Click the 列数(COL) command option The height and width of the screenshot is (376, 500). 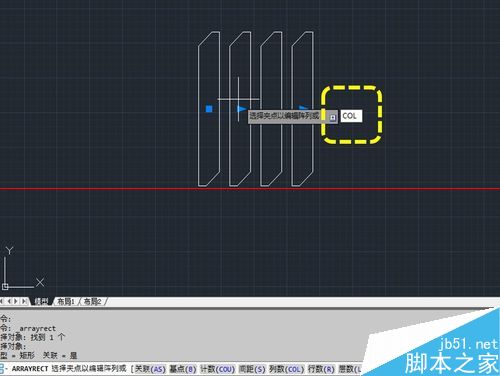pos(287,369)
